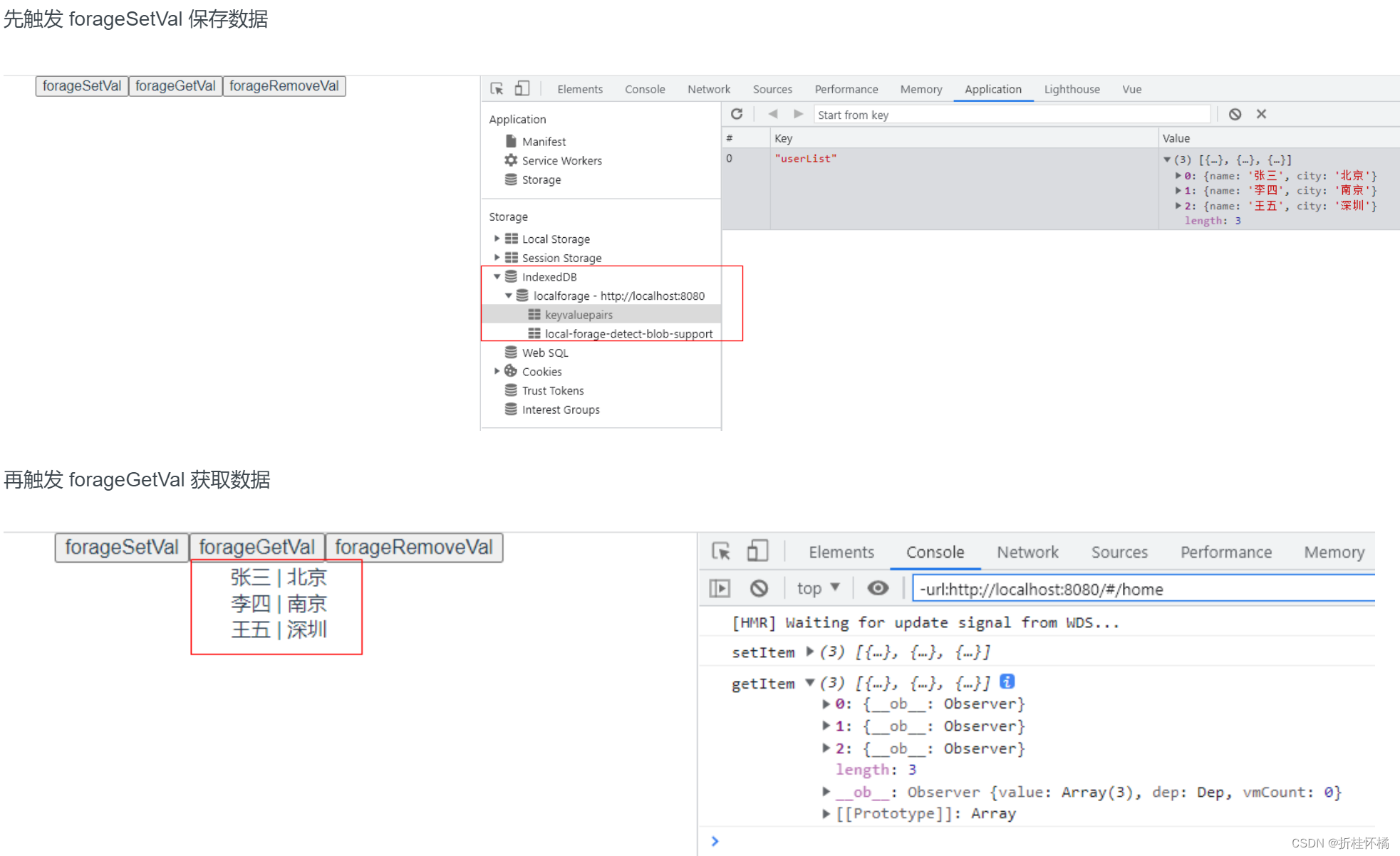This screenshot has height=856, width=1400.
Task: Open Sources tab in lower DevTools
Action: click(x=1119, y=552)
